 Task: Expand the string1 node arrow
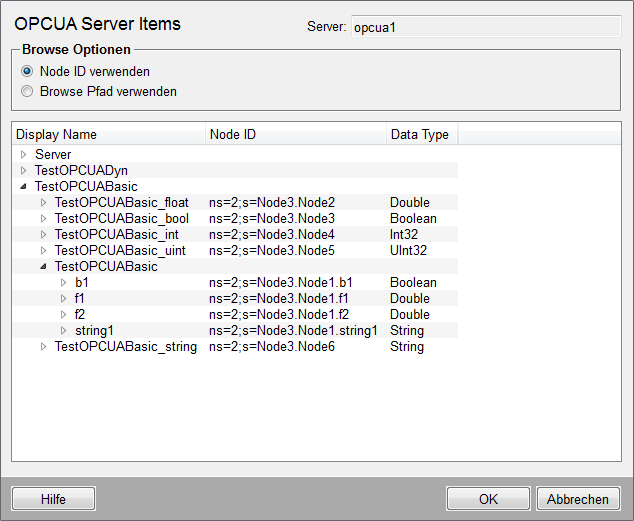point(64,331)
